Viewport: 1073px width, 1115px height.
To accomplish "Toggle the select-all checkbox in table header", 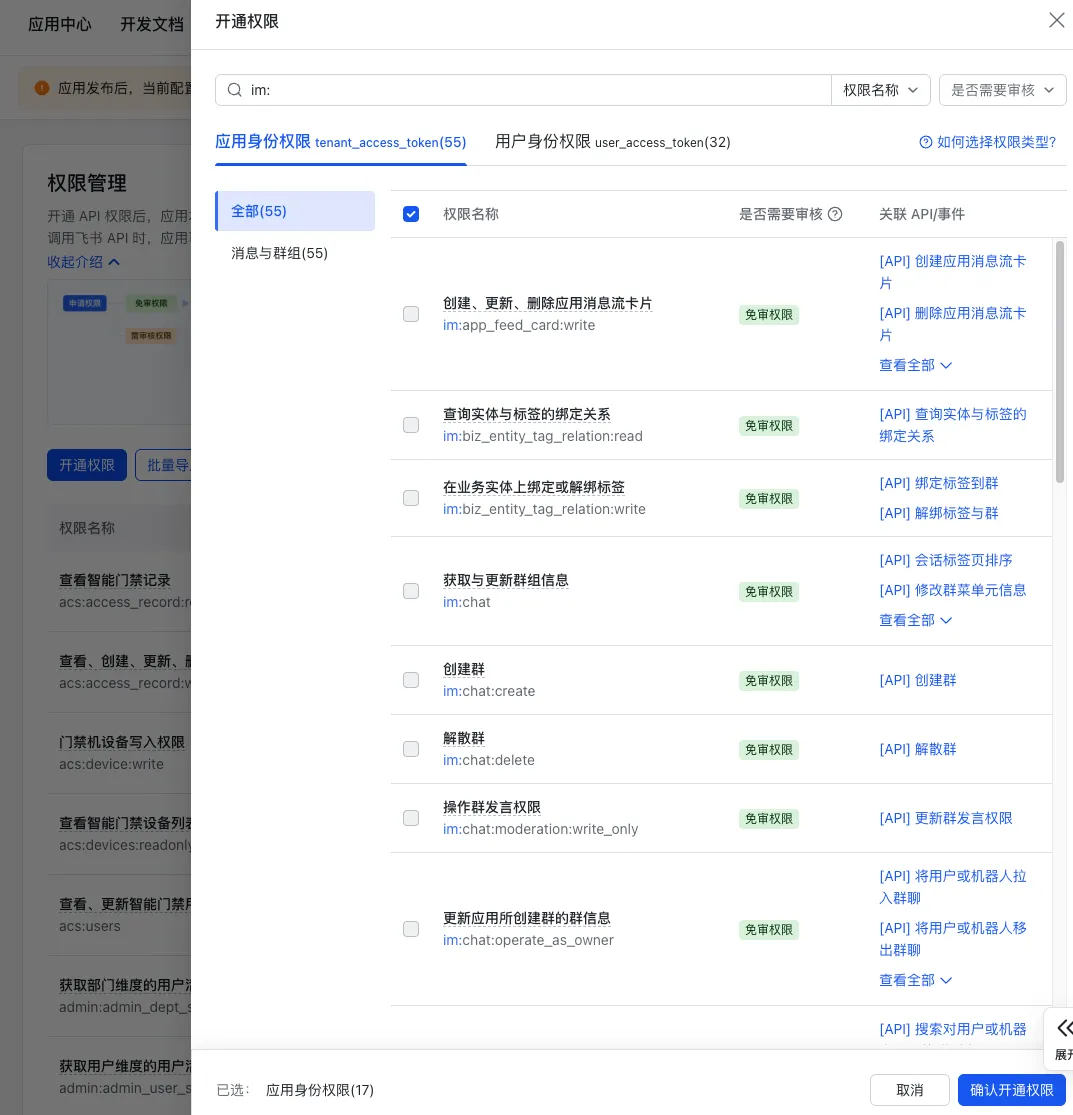I will pos(411,214).
